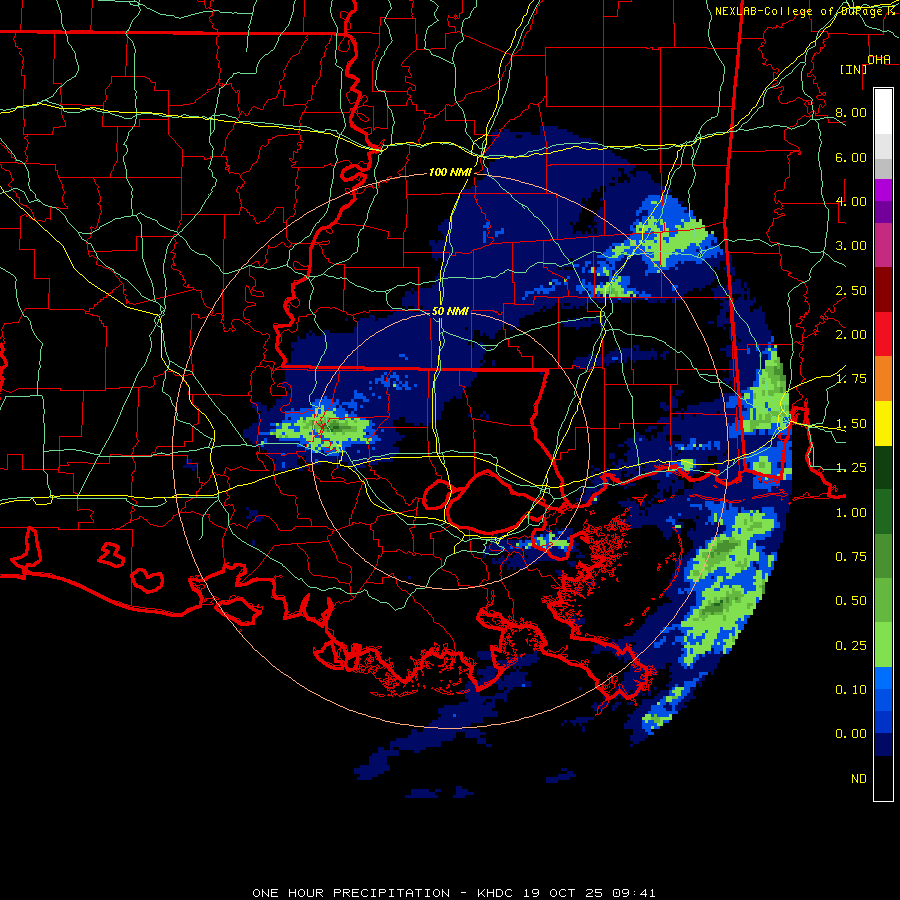900x900 pixels.
Task: Select the 4.00 legend value
Action: point(851,201)
